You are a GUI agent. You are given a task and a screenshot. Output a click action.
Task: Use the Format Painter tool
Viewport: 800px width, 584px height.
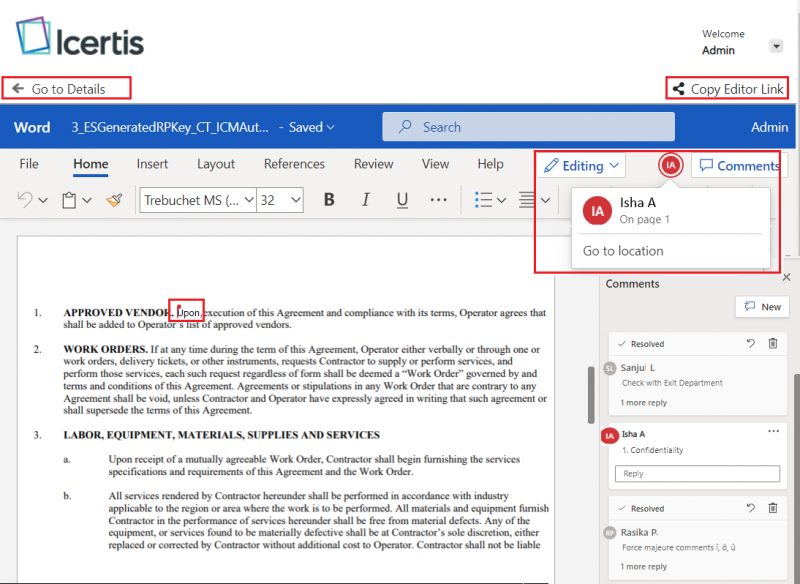point(114,200)
